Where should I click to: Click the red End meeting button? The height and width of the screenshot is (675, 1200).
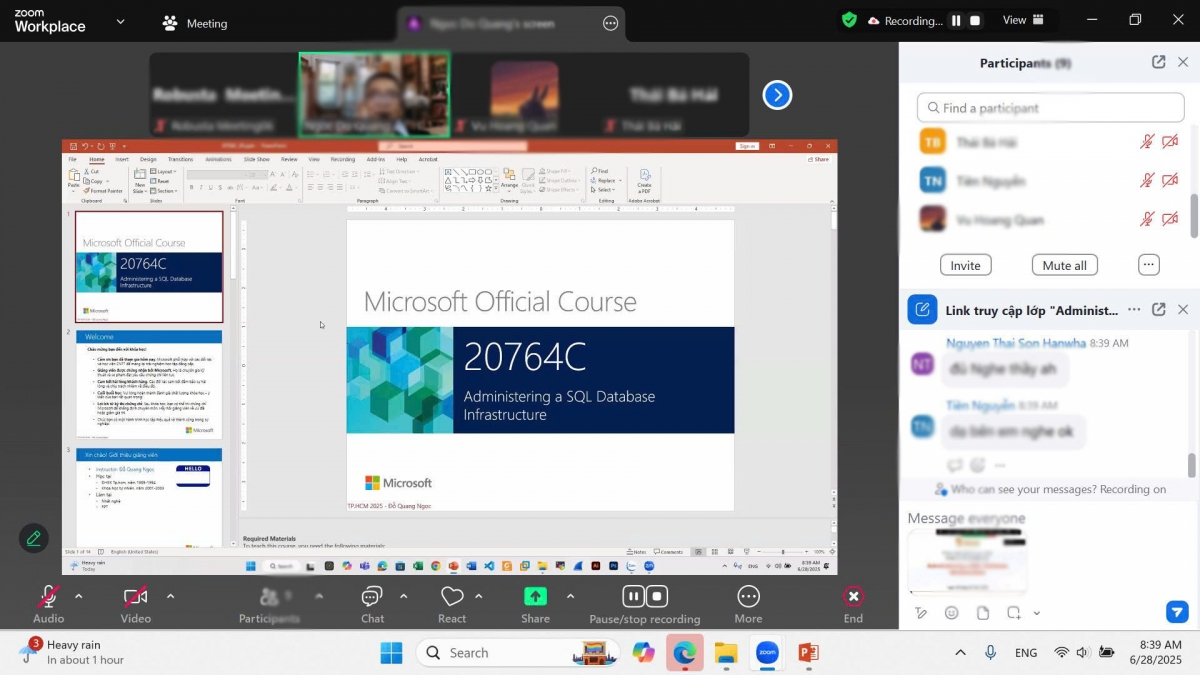[853, 603]
